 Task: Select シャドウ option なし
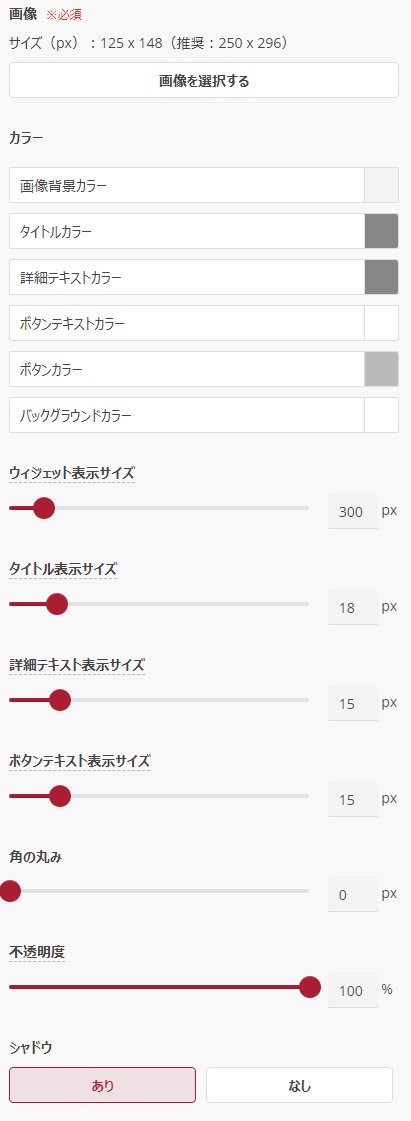pyautogui.click(x=299, y=1085)
